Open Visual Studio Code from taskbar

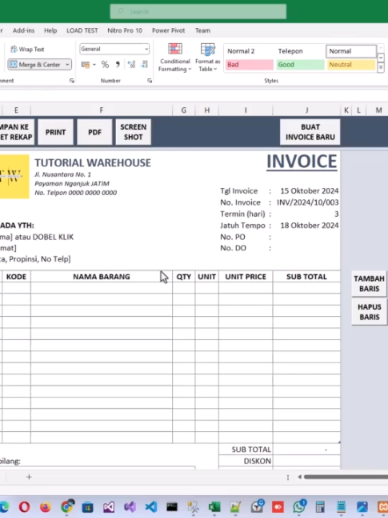click(x=151, y=507)
